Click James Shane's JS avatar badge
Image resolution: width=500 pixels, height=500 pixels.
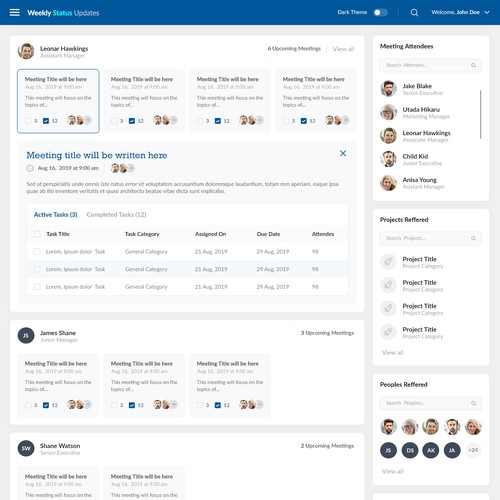tap(26, 335)
